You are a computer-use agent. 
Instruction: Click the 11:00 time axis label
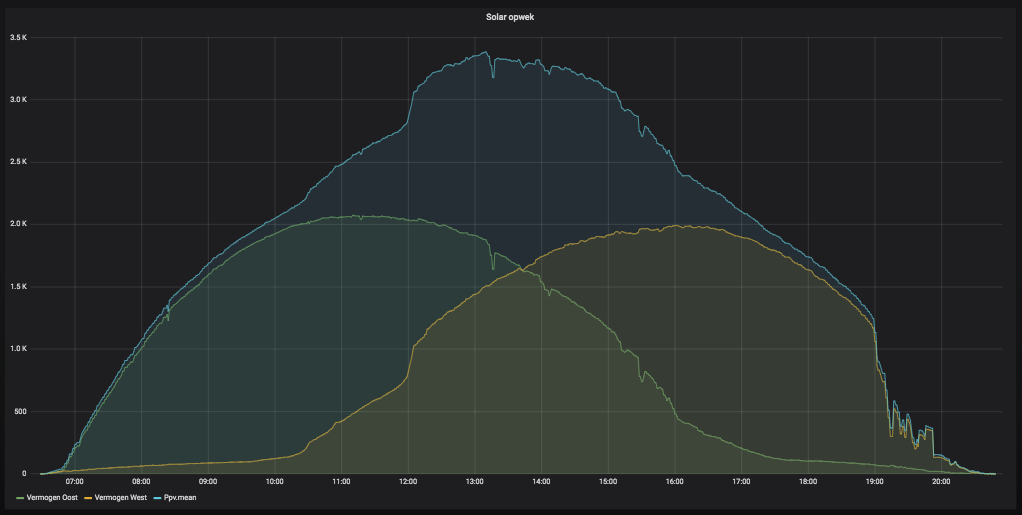(342, 482)
